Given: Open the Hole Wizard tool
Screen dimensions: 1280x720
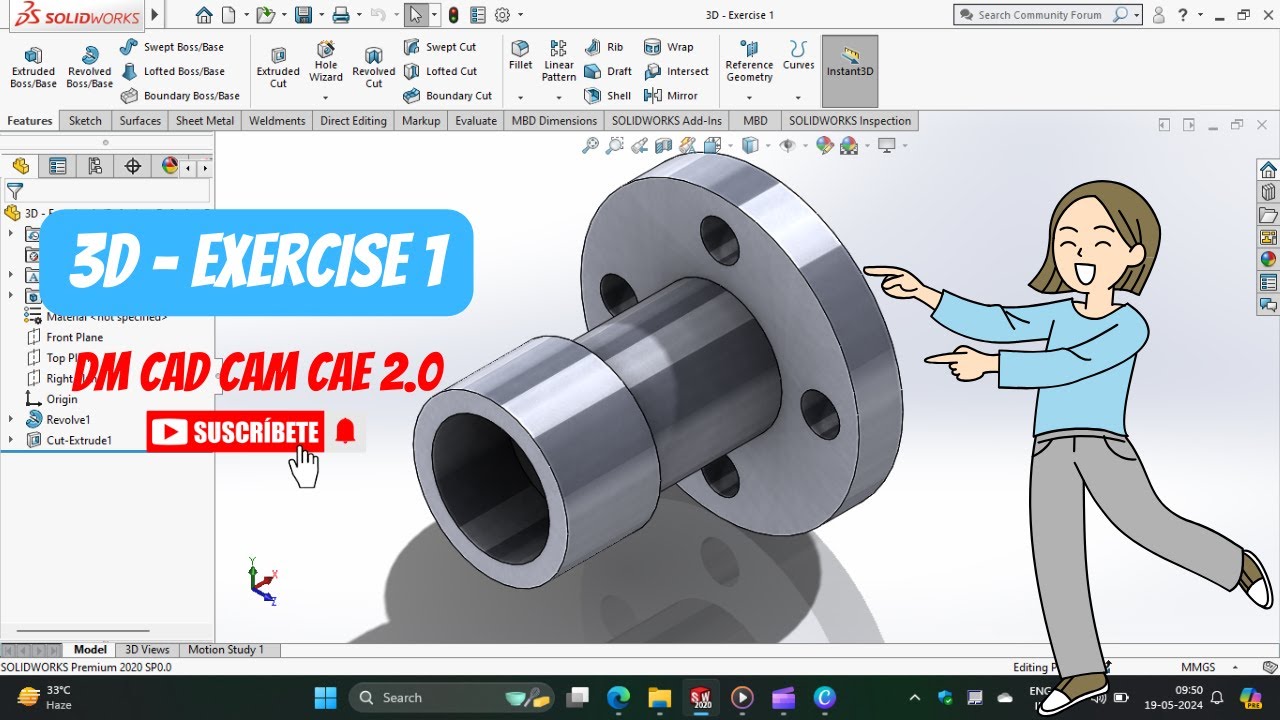Looking at the screenshot, I should coord(326,62).
